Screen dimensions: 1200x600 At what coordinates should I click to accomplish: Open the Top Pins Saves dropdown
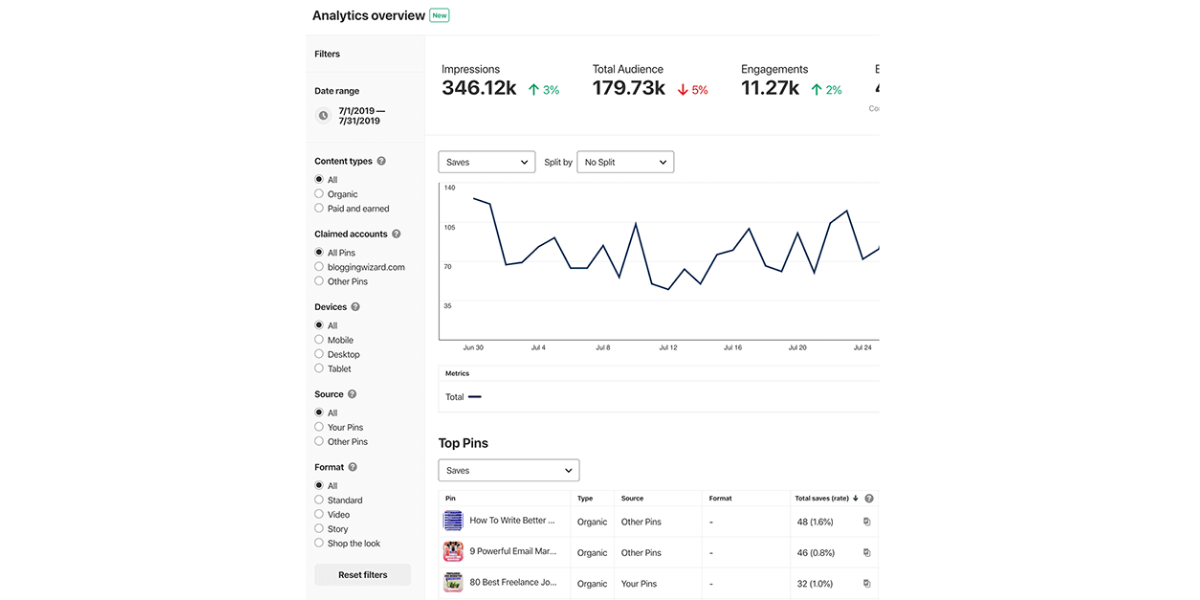coord(508,470)
